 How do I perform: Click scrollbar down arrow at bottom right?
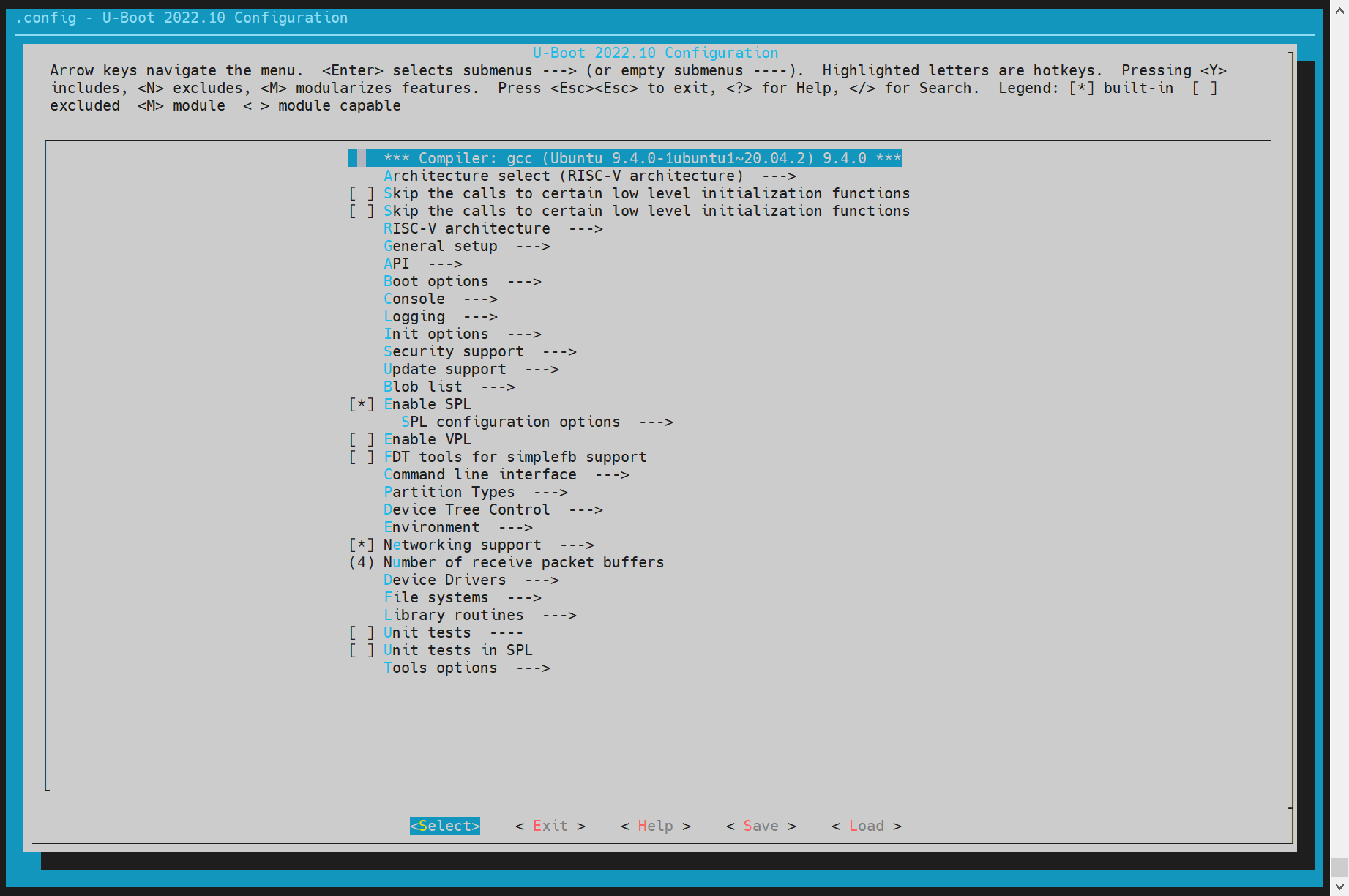(1339, 886)
